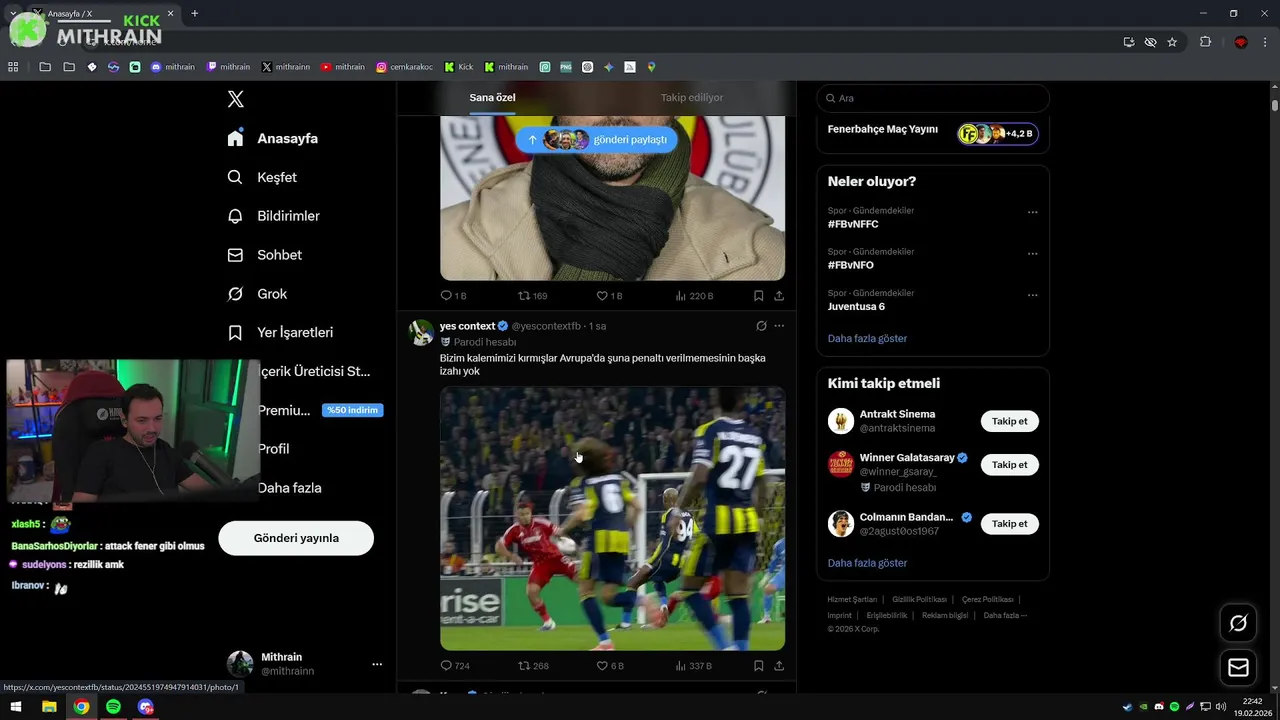
Task: Open more options for #FBvNFFC trend
Action: click(1033, 212)
